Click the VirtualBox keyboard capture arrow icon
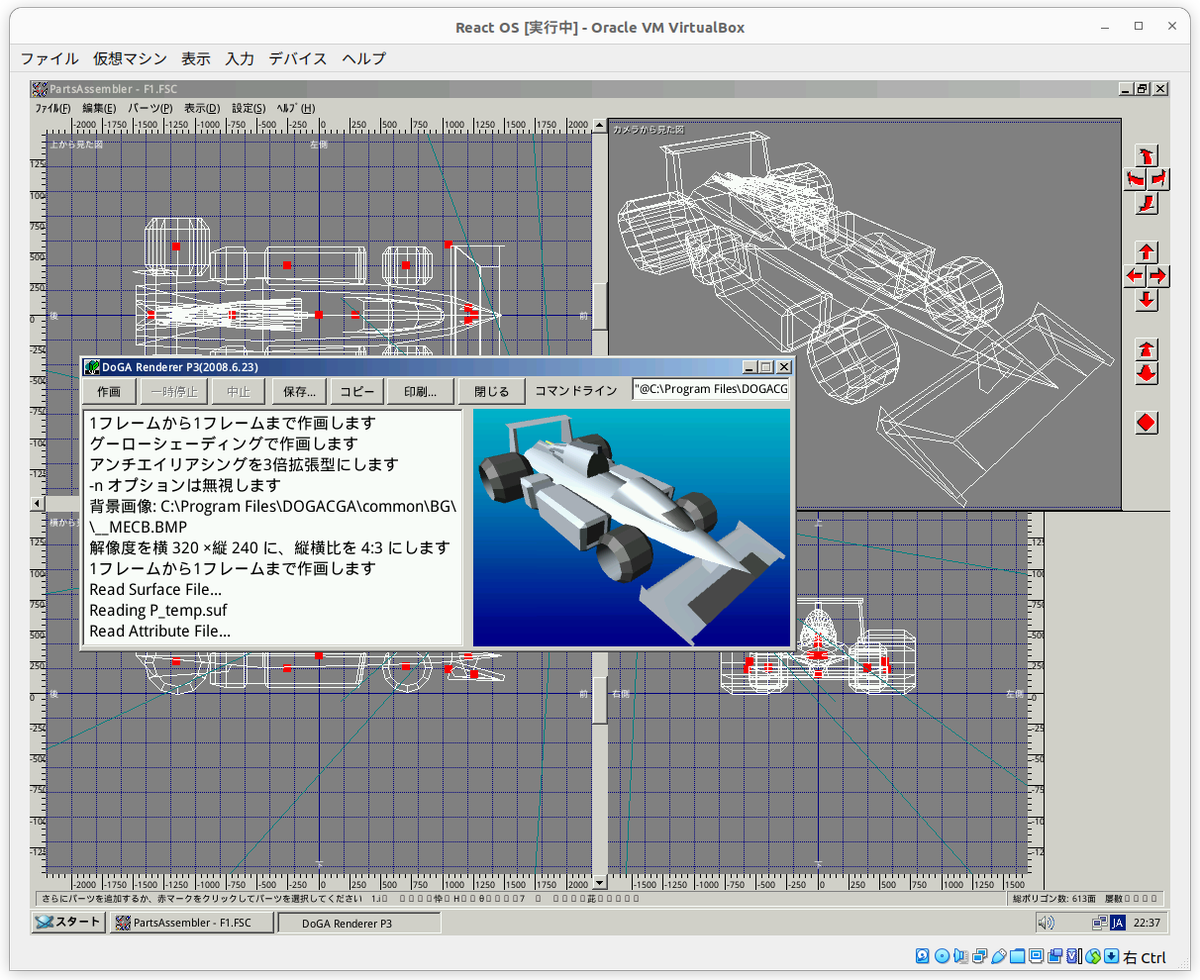Image resolution: width=1200 pixels, height=980 pixels. tap(1112, 957)
